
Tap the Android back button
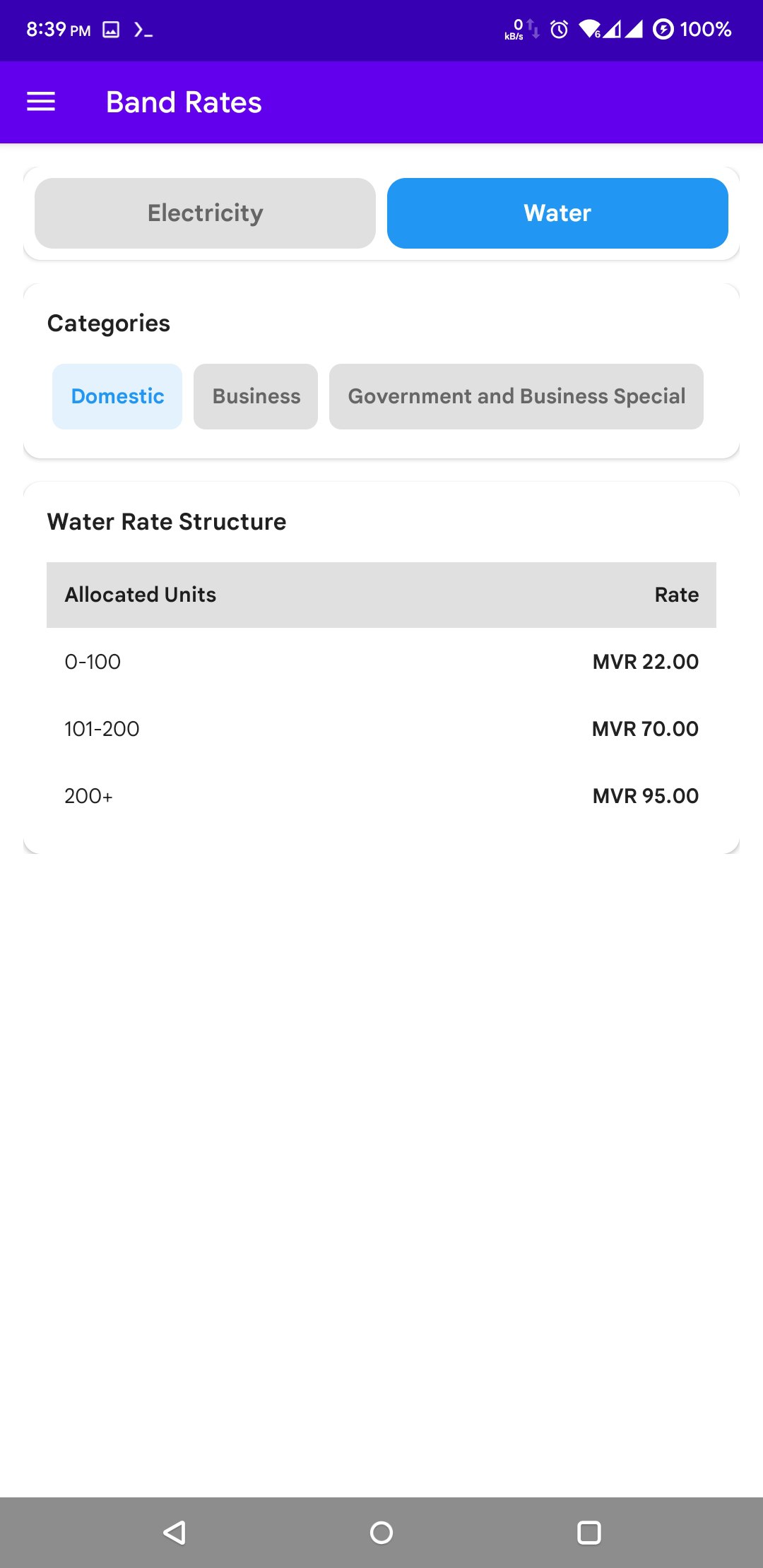pos(175,1532)
